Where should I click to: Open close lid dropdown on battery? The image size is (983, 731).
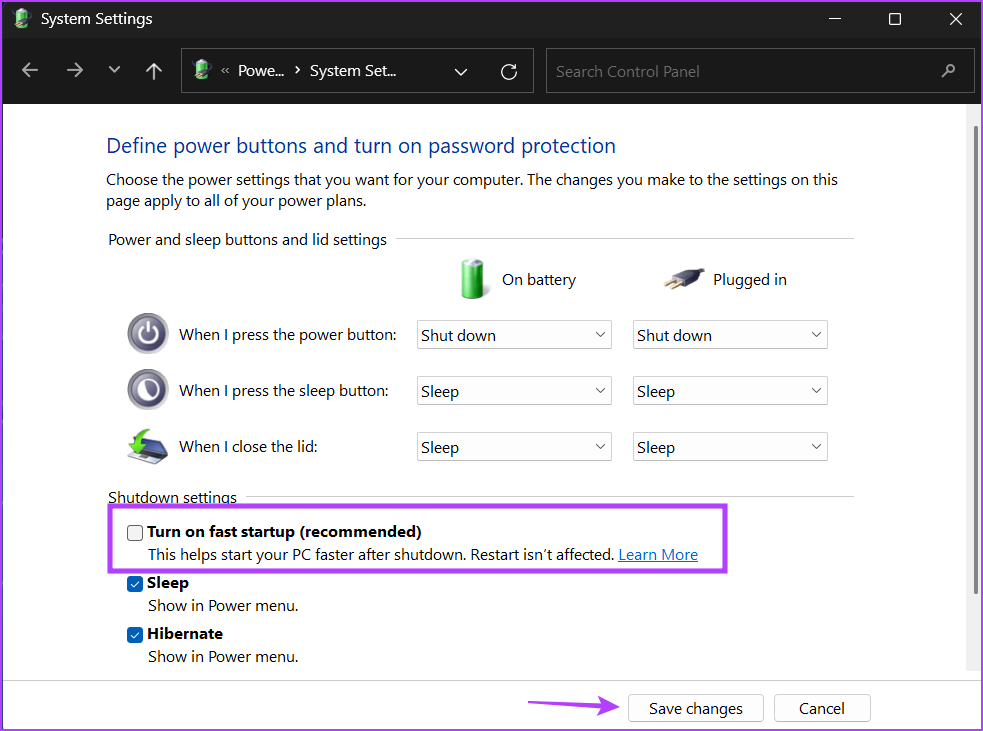514,447
